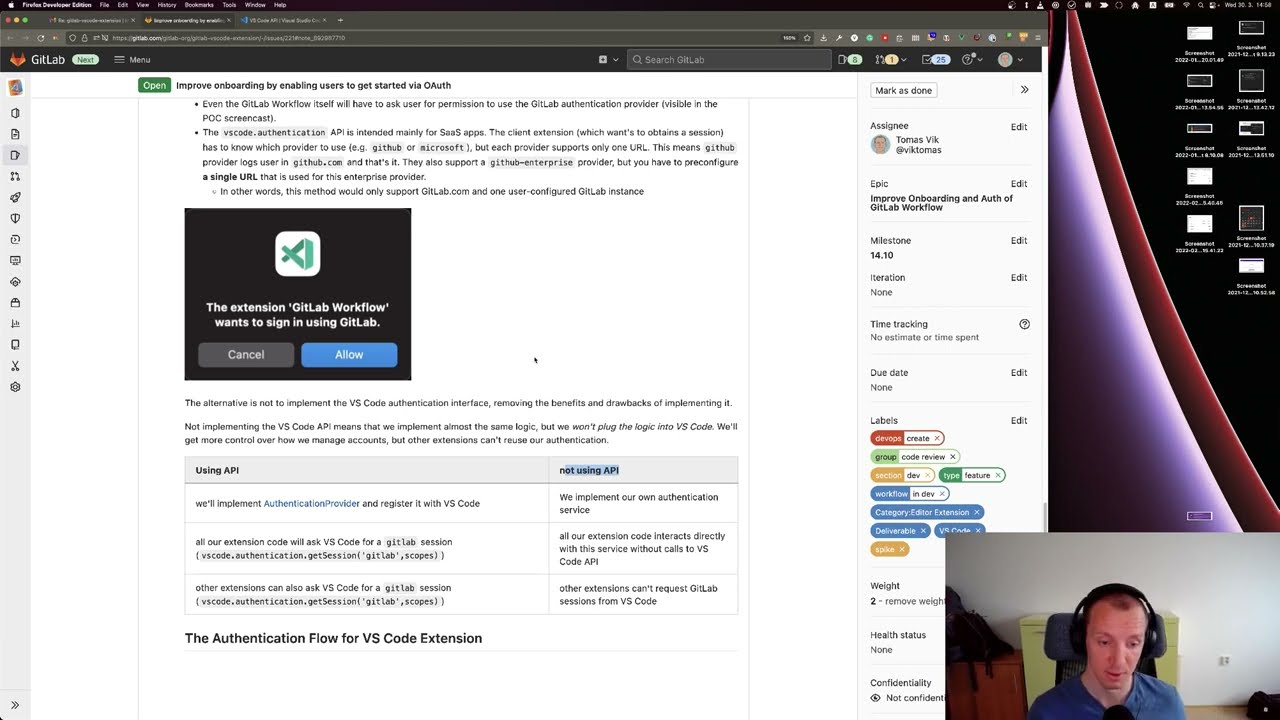This screenshot has width=1280, height=720.
Task: Open Settings gear icon in sidebar
Action: pyautogui.click(x=15, y=387)
